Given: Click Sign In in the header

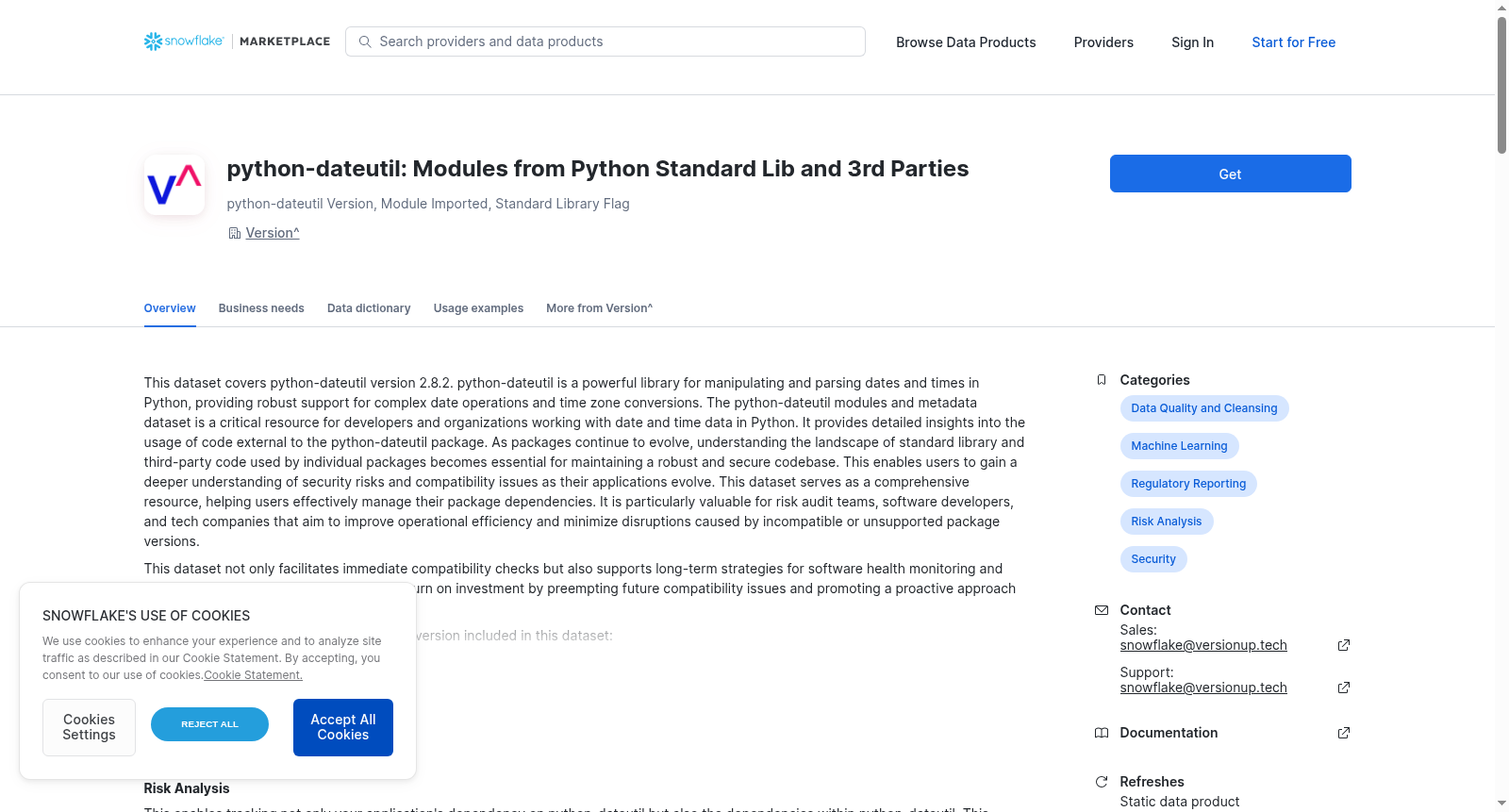Looking at the screenshot, I should (x=1192, y=42).
